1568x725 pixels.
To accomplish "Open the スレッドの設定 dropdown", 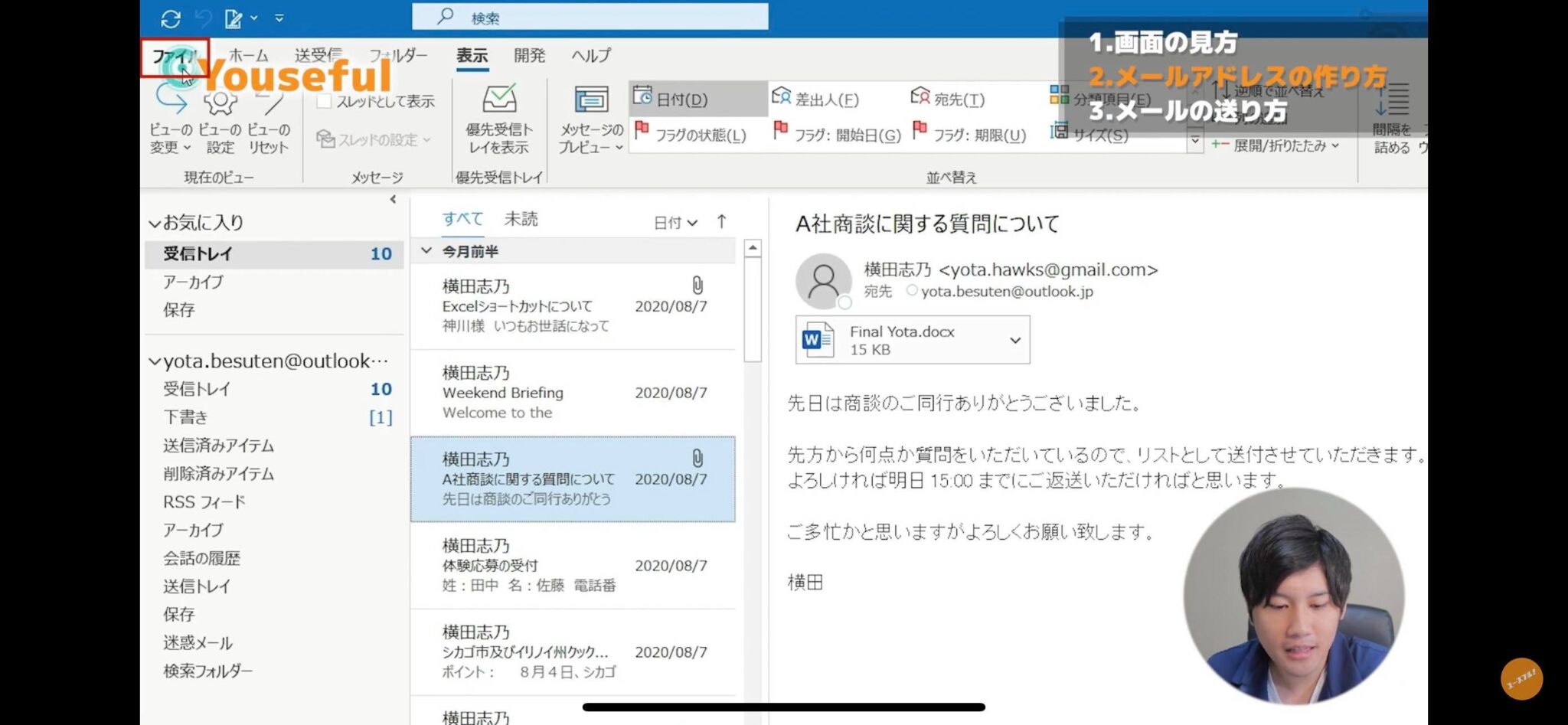I will pos(374,139).
